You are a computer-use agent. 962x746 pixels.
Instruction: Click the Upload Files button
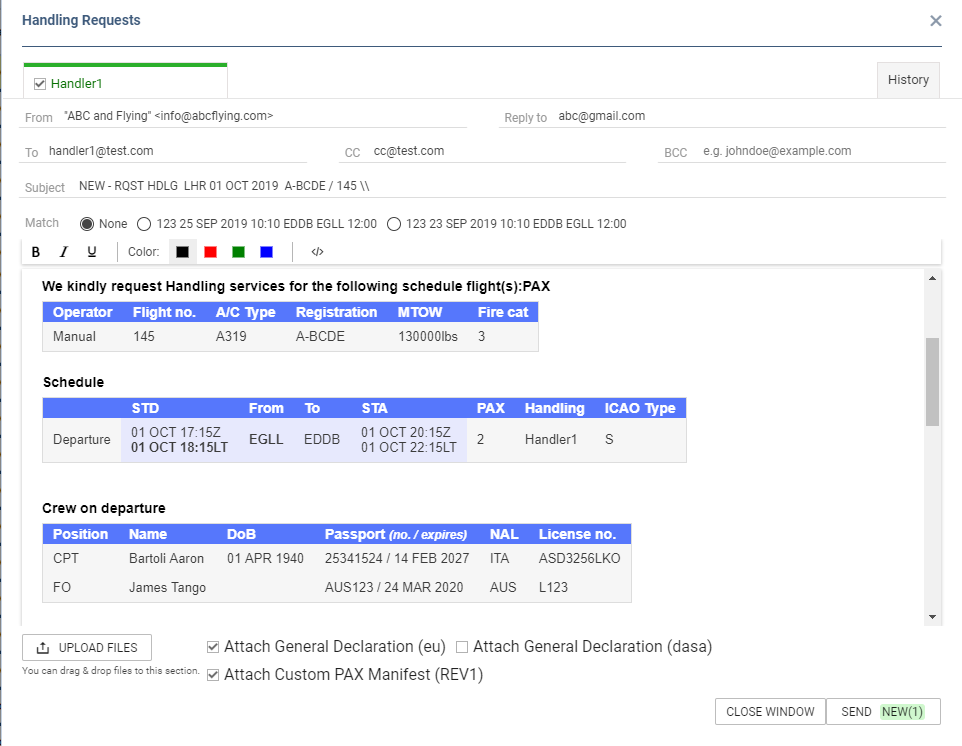pyautogui.click(x=87, y=647)
